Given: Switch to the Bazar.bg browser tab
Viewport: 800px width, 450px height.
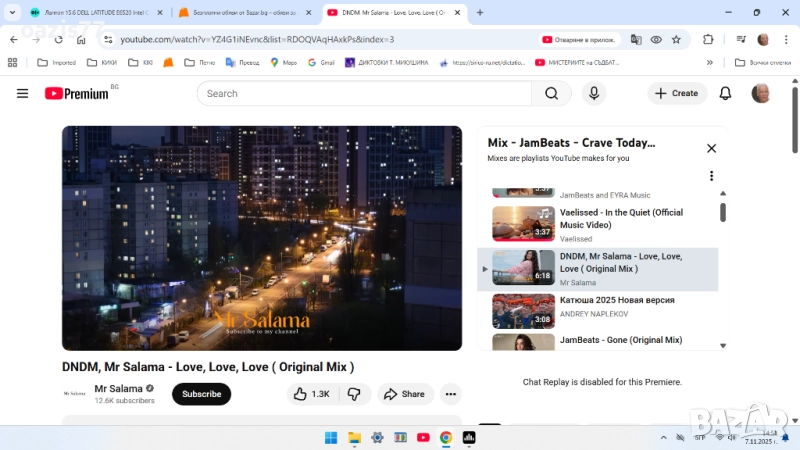Looking at the screenshot, I should point(245,12).
